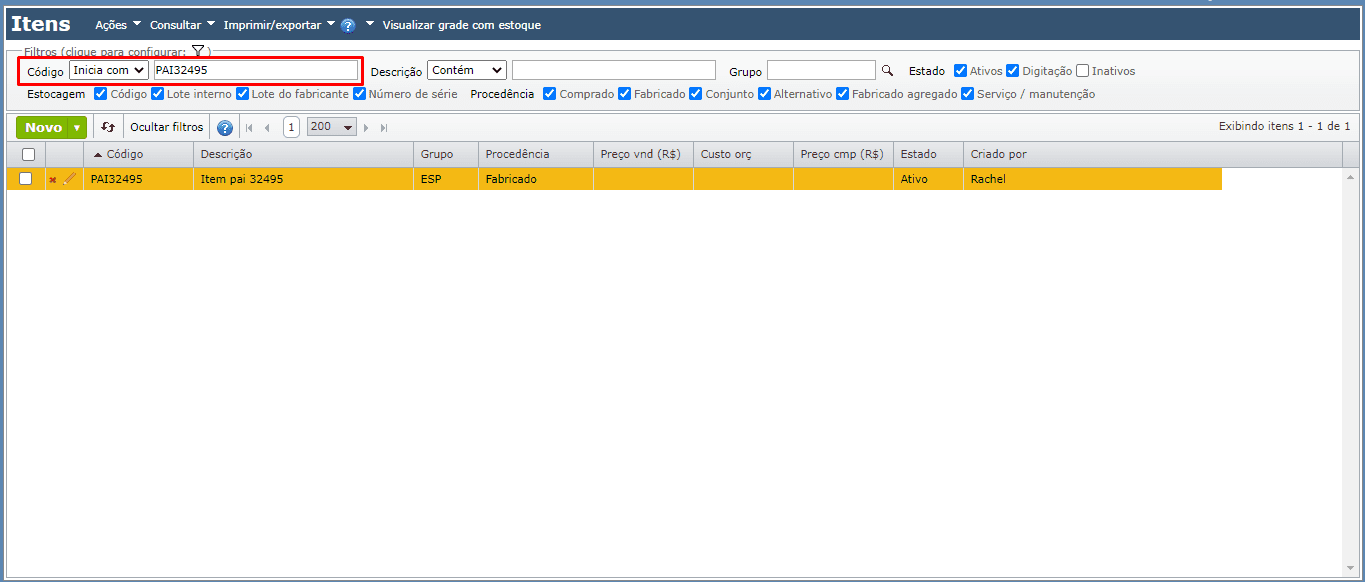Open the Código 'Inicia com' dropdown
The image size is (1365, 582).
[x=109, y=70]
